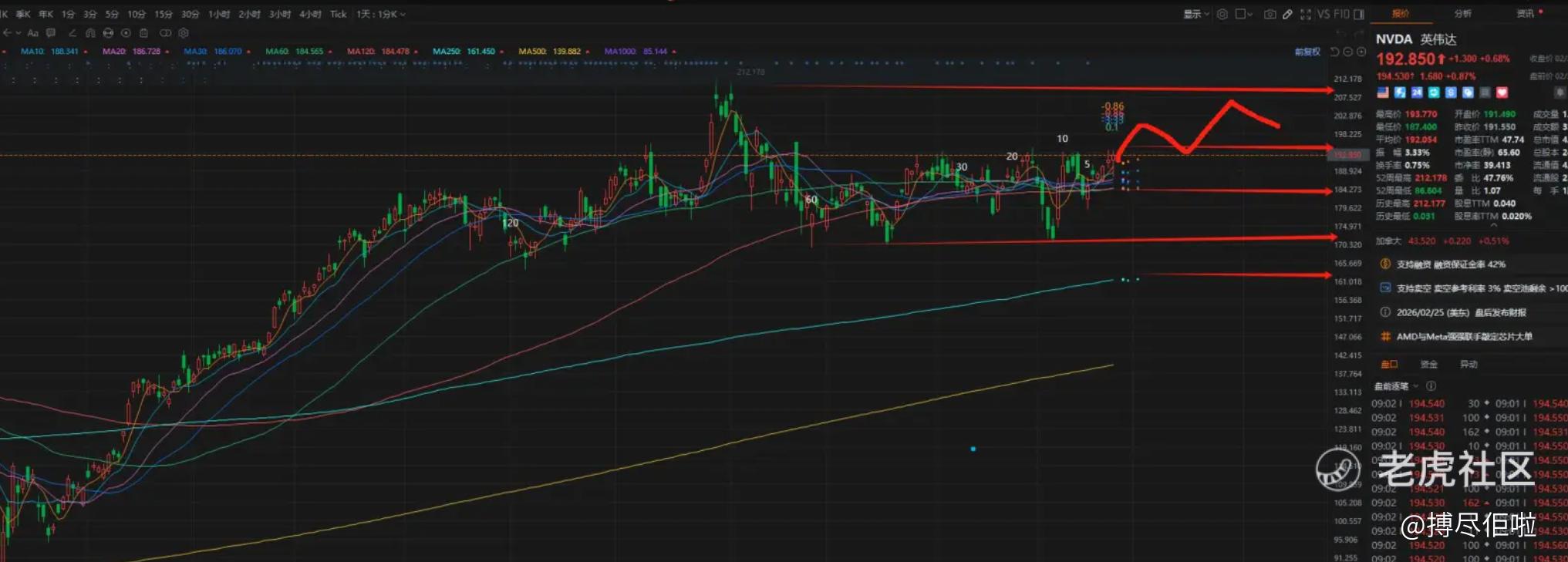This screenshot has height=562, width=1568.
Task: Click the 支持融资 margin info row
Action: (1451, 264)
